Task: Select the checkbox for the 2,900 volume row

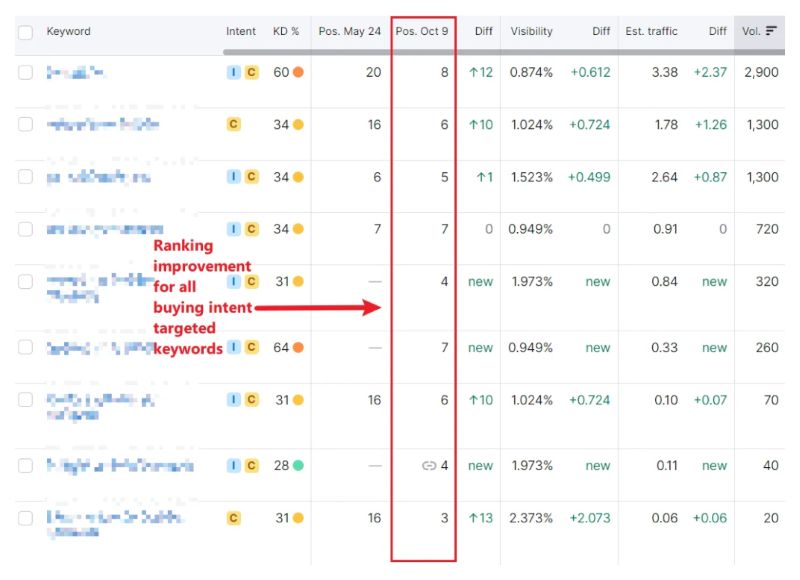Action: coord(25,72)
